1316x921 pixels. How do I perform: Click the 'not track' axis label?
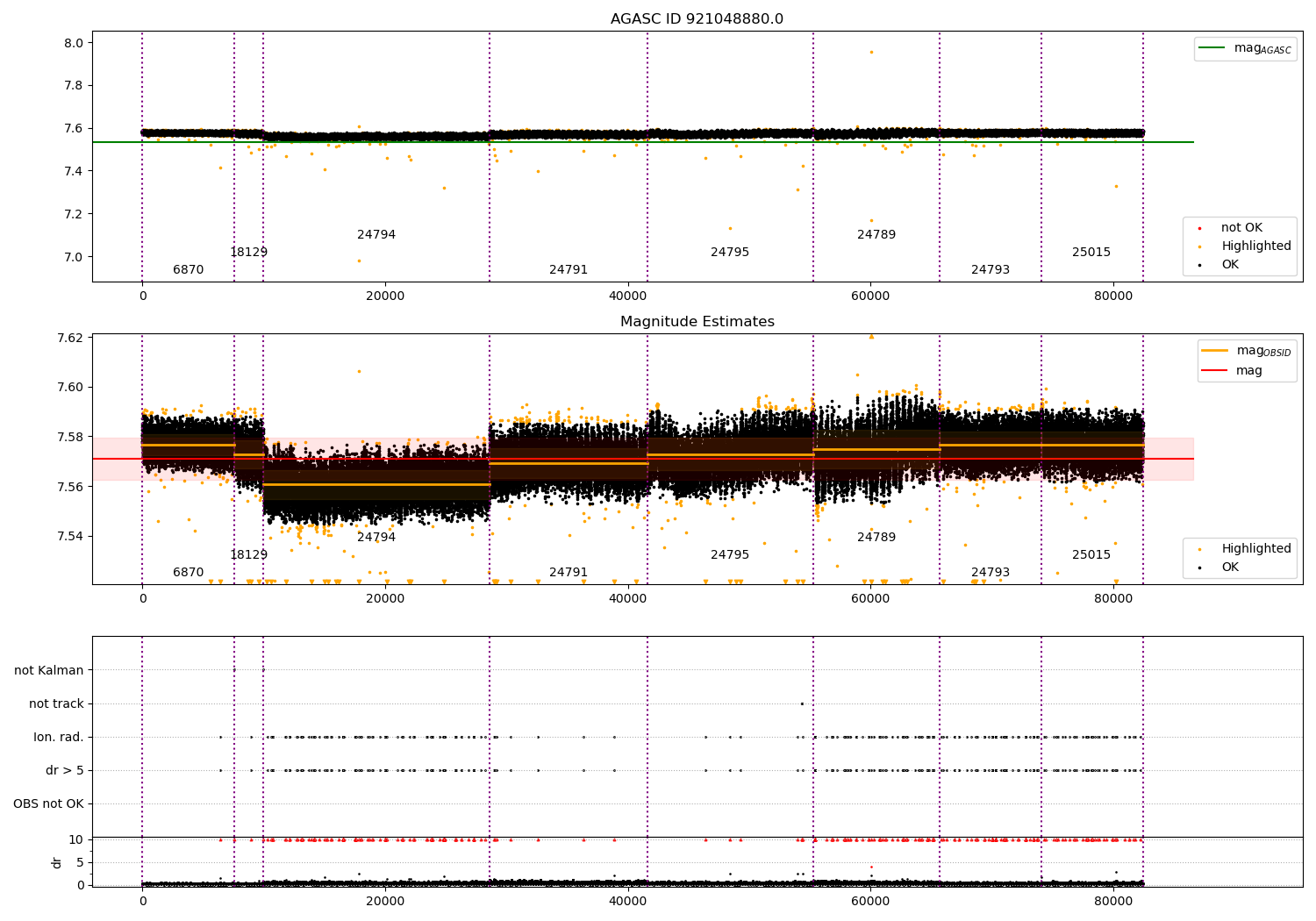(56, 703)
